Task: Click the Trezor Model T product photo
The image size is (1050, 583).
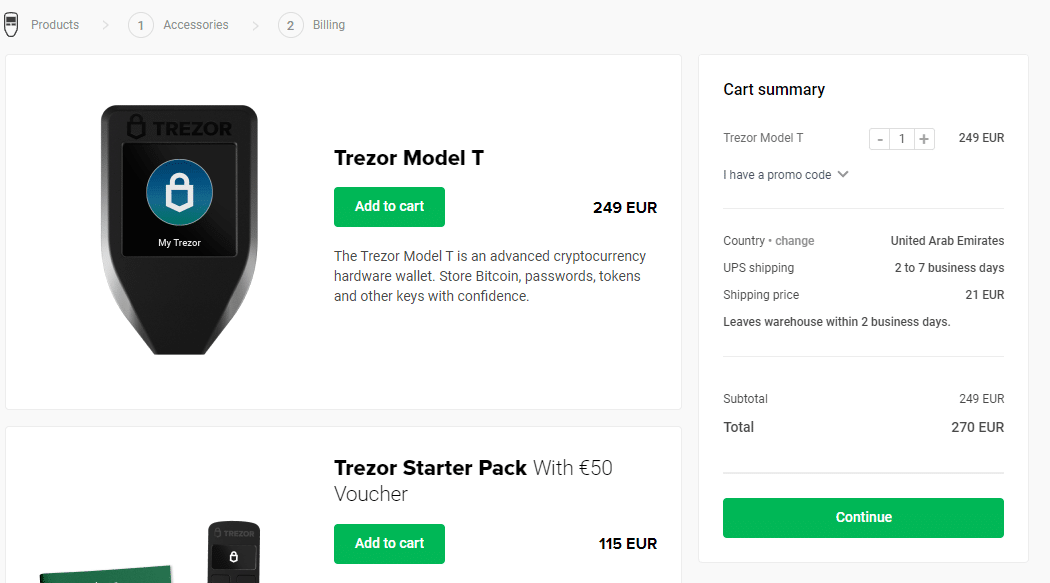Action: point(178,228)
